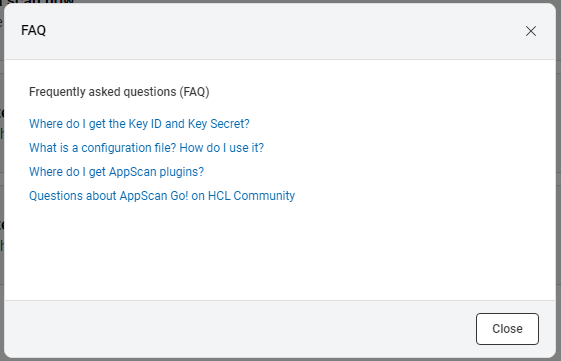Click the empty white area below the FAQ links

(x=279, y=250)
